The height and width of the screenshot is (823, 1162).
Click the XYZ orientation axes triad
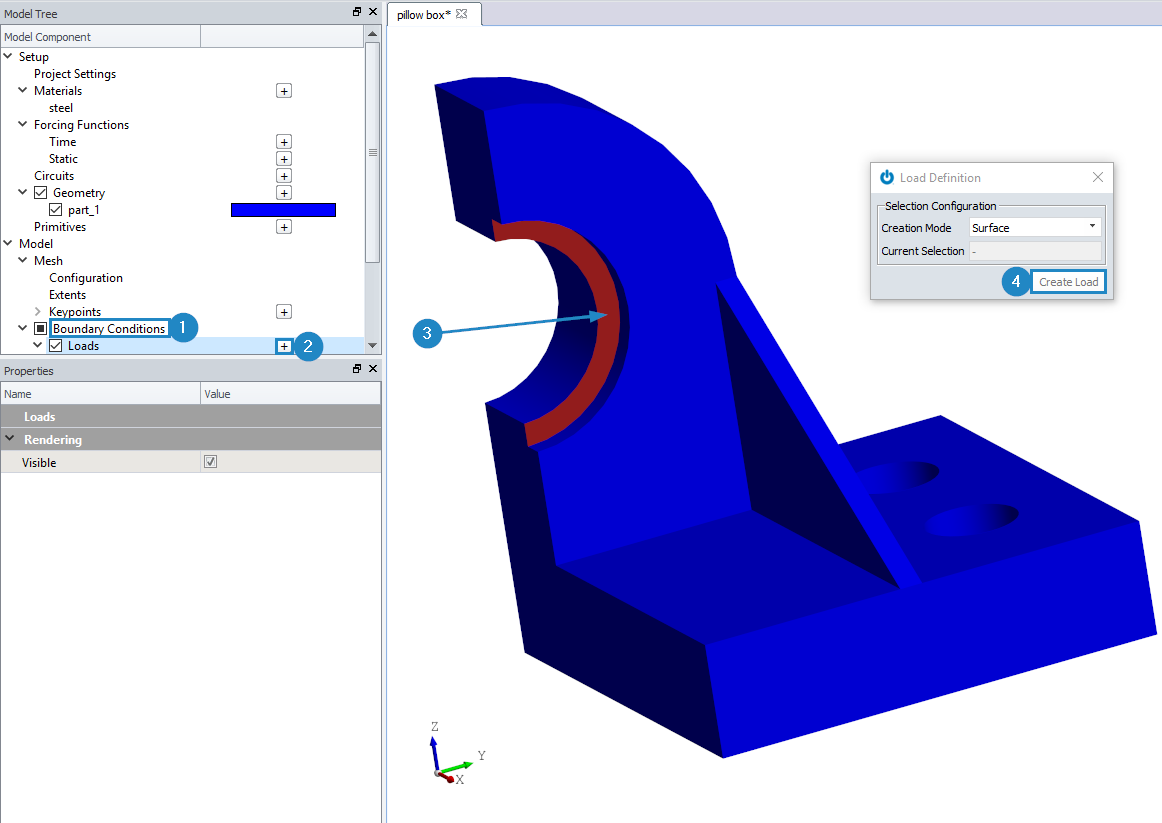[455, 754]
